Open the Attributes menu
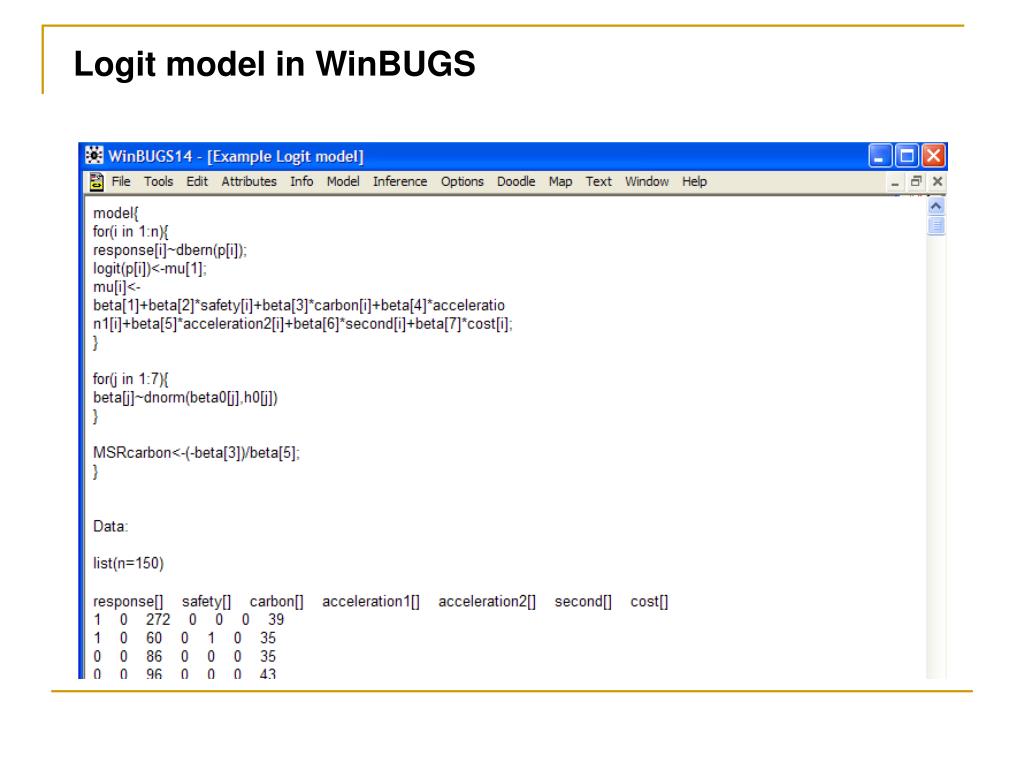Viewport: 1024px width, 768px height. pyautogui.click(x=249, y=182)
